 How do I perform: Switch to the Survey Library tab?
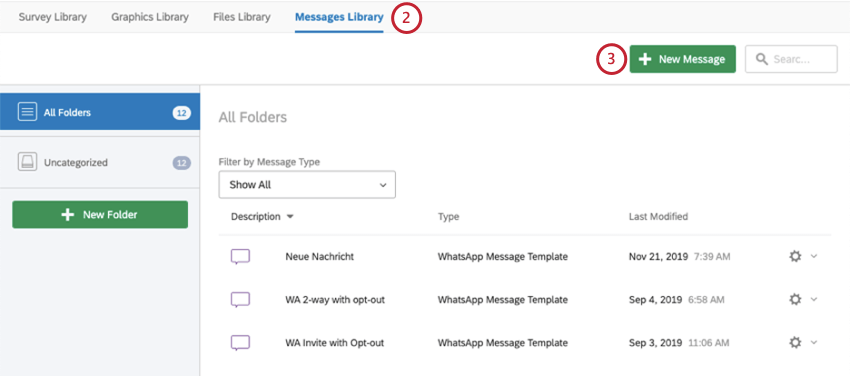[x=53, y=17]
